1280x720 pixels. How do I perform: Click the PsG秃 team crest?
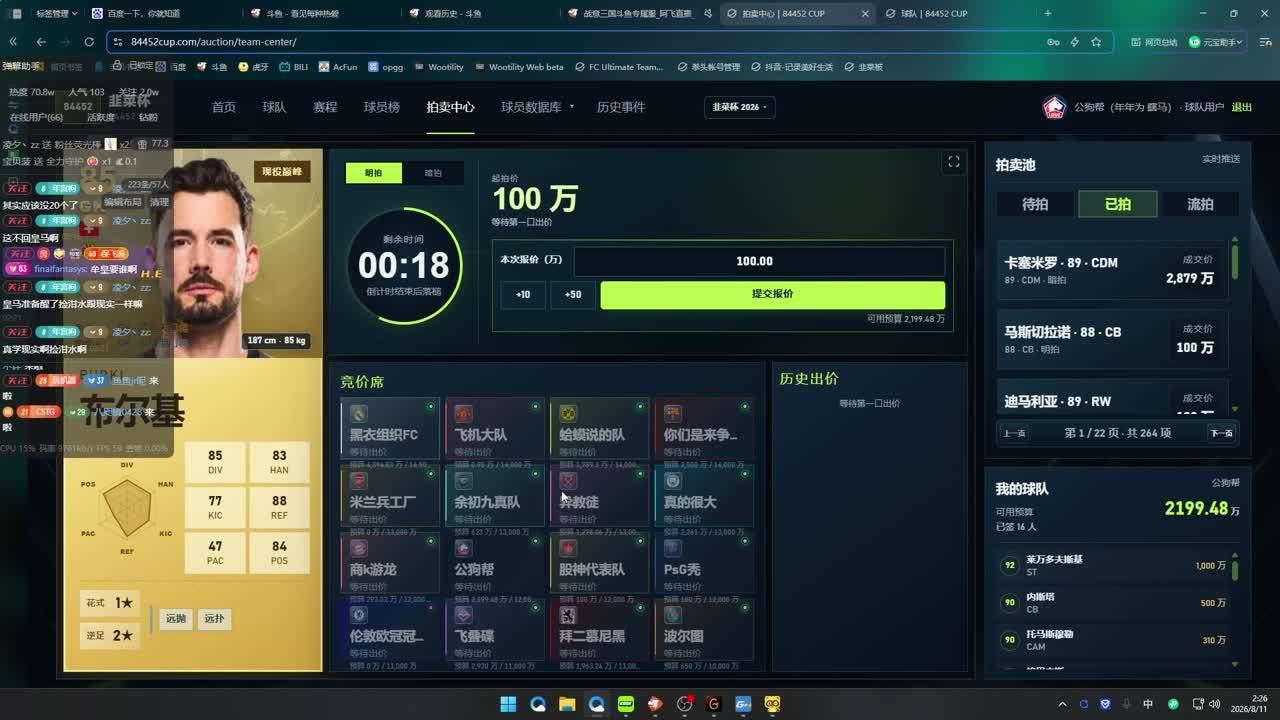point(673,548)
